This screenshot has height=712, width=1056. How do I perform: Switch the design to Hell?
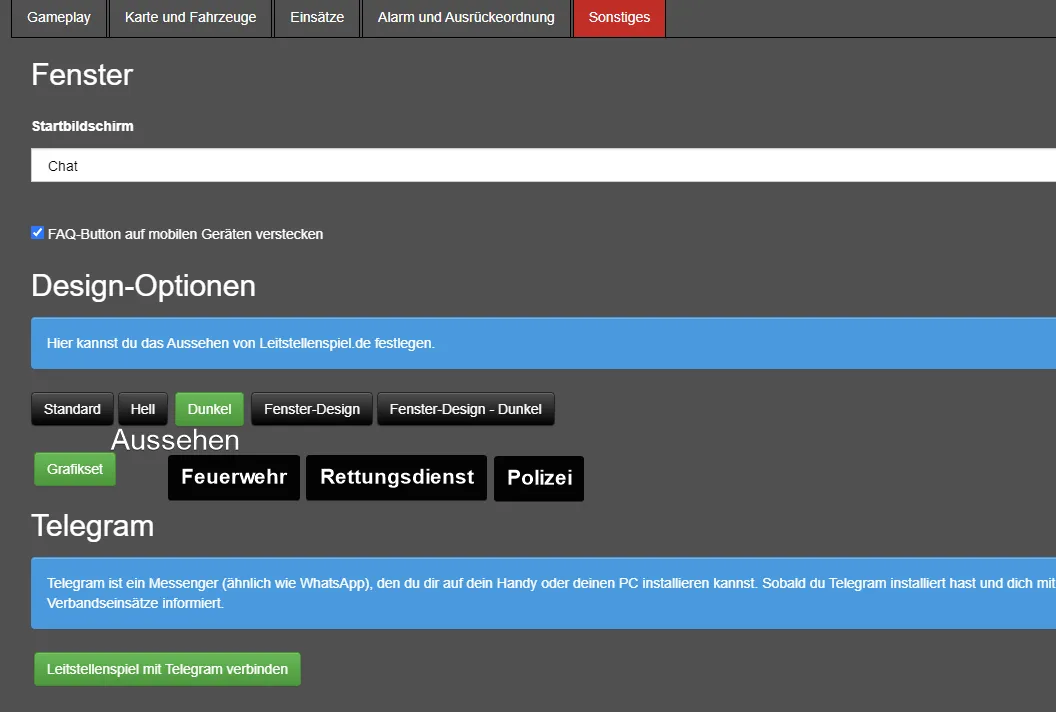coord(143,409)
